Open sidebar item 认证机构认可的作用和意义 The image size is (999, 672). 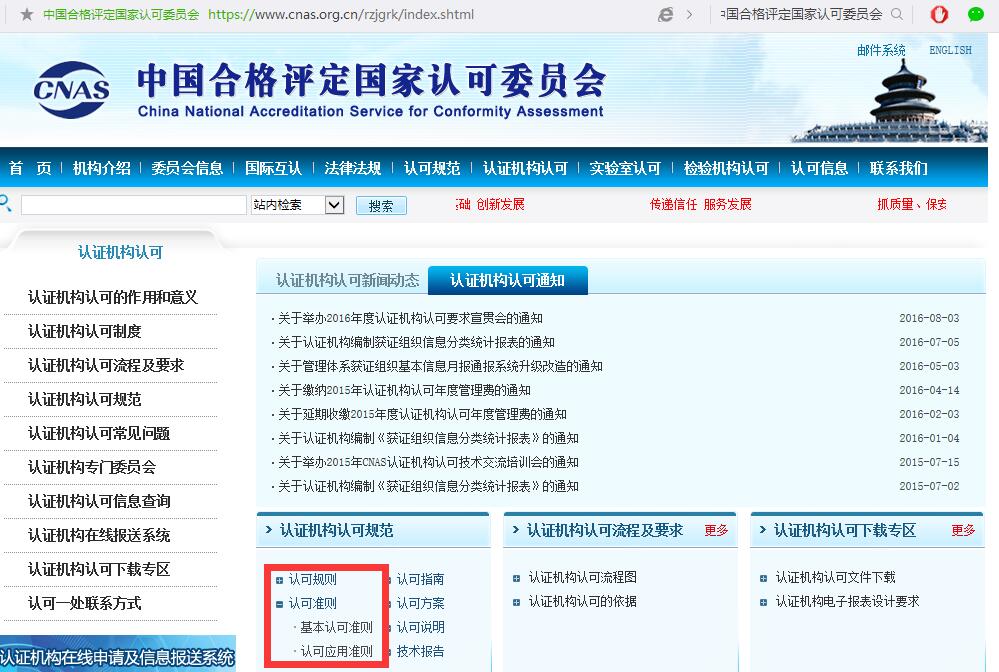113,297
